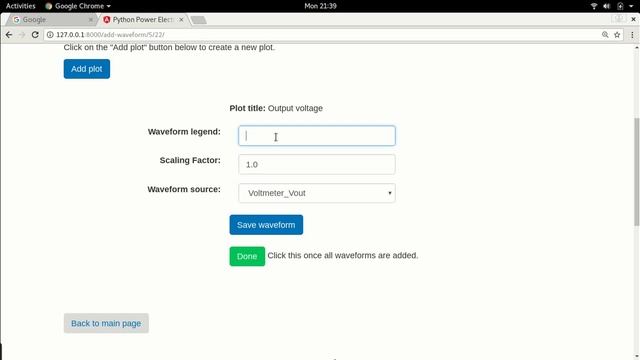This screenshot has width=640, height=360.
Task: Go back using browser back arrow
Action: point(9,35)
